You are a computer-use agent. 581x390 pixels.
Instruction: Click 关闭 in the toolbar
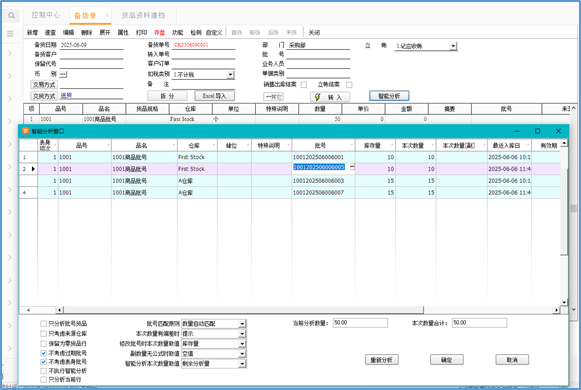point(314,33)
